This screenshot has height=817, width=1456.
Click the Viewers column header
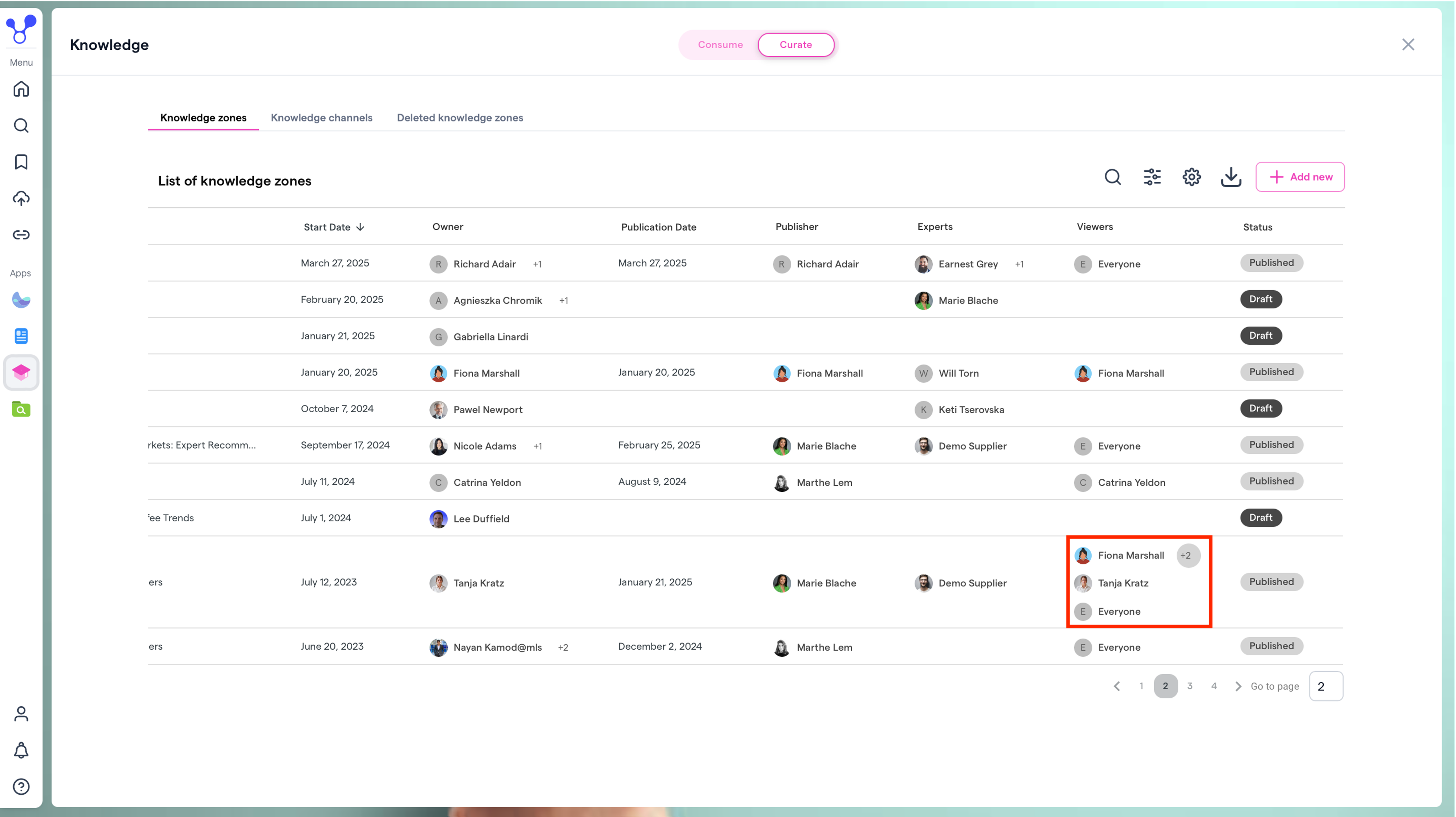click(x=1094, y=227)
